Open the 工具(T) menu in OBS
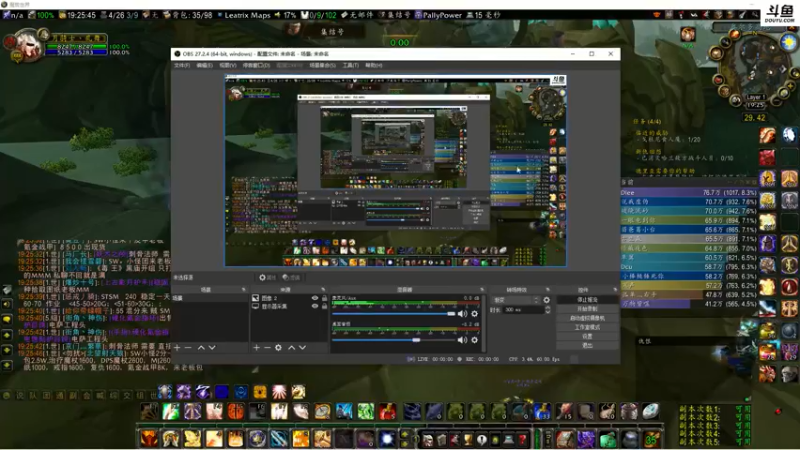The height and width of the screenshot is (450, 800). tap(351, 65)
